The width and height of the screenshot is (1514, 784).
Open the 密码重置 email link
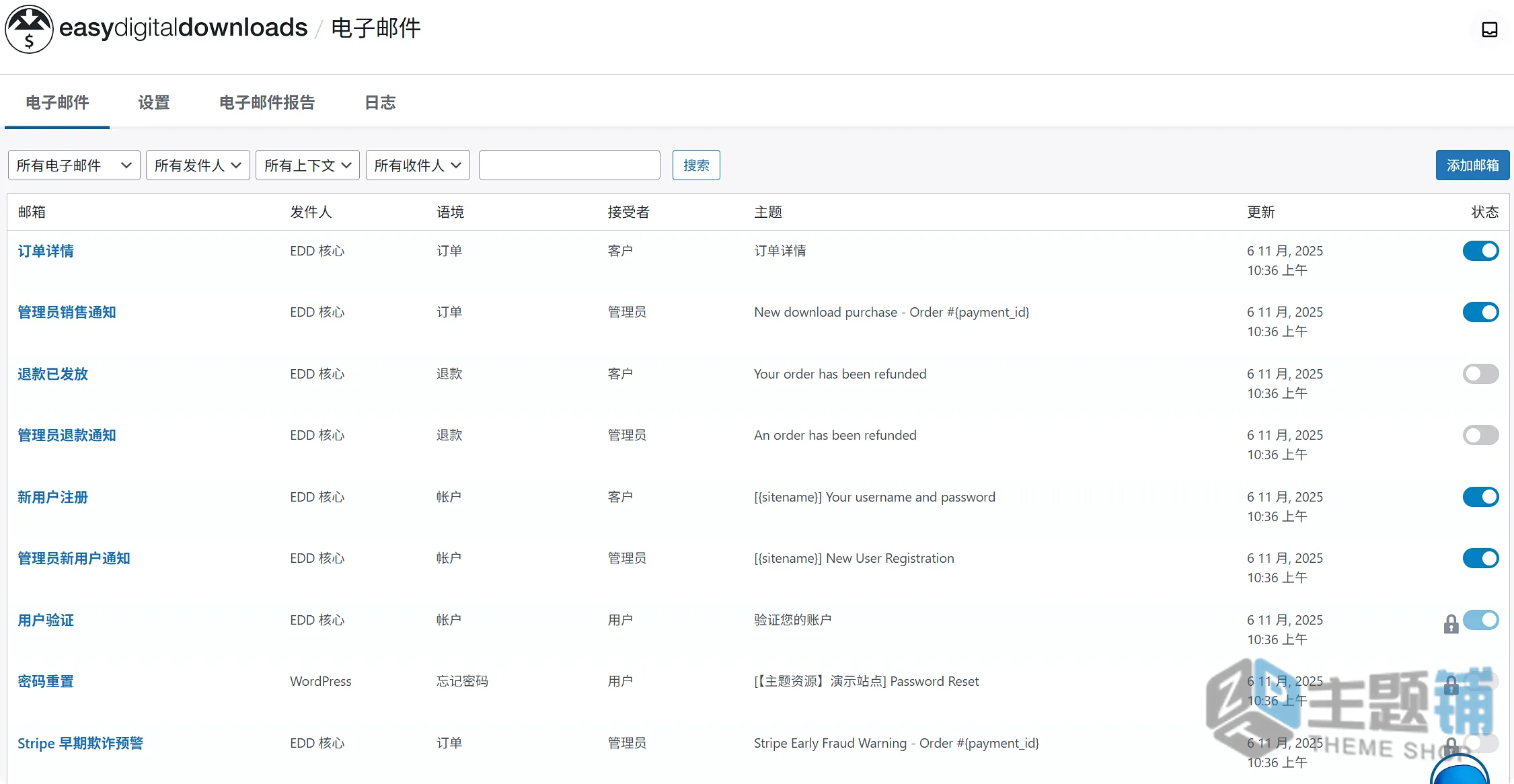click(46, 681)
